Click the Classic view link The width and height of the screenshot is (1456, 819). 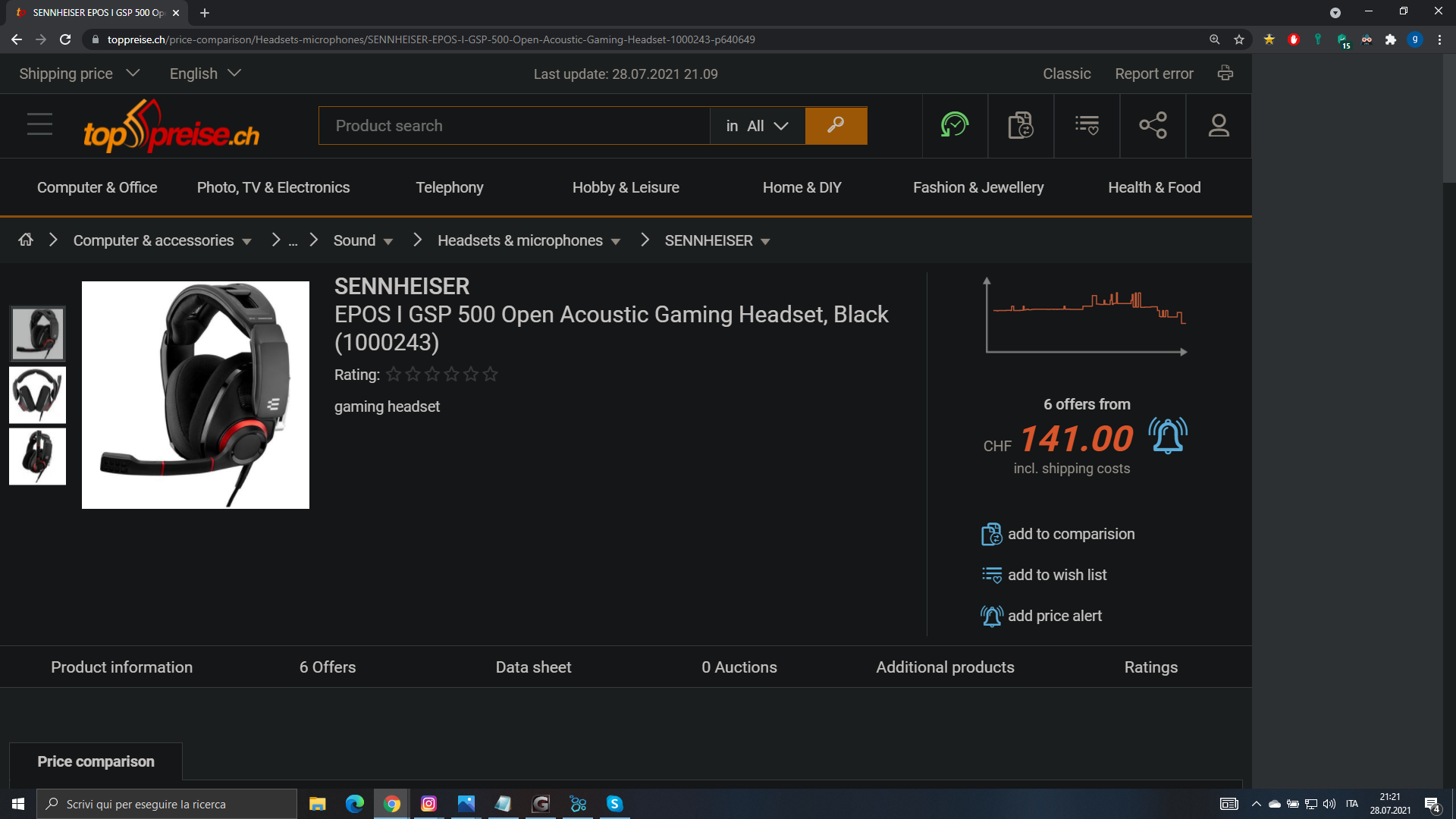pyautogui.click(x=1066, y=74)
